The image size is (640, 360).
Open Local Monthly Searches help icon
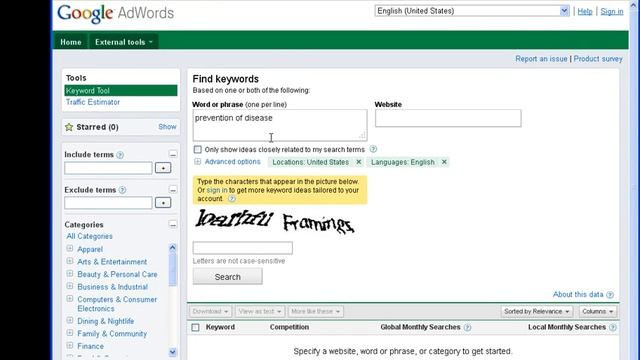(613, 327)
